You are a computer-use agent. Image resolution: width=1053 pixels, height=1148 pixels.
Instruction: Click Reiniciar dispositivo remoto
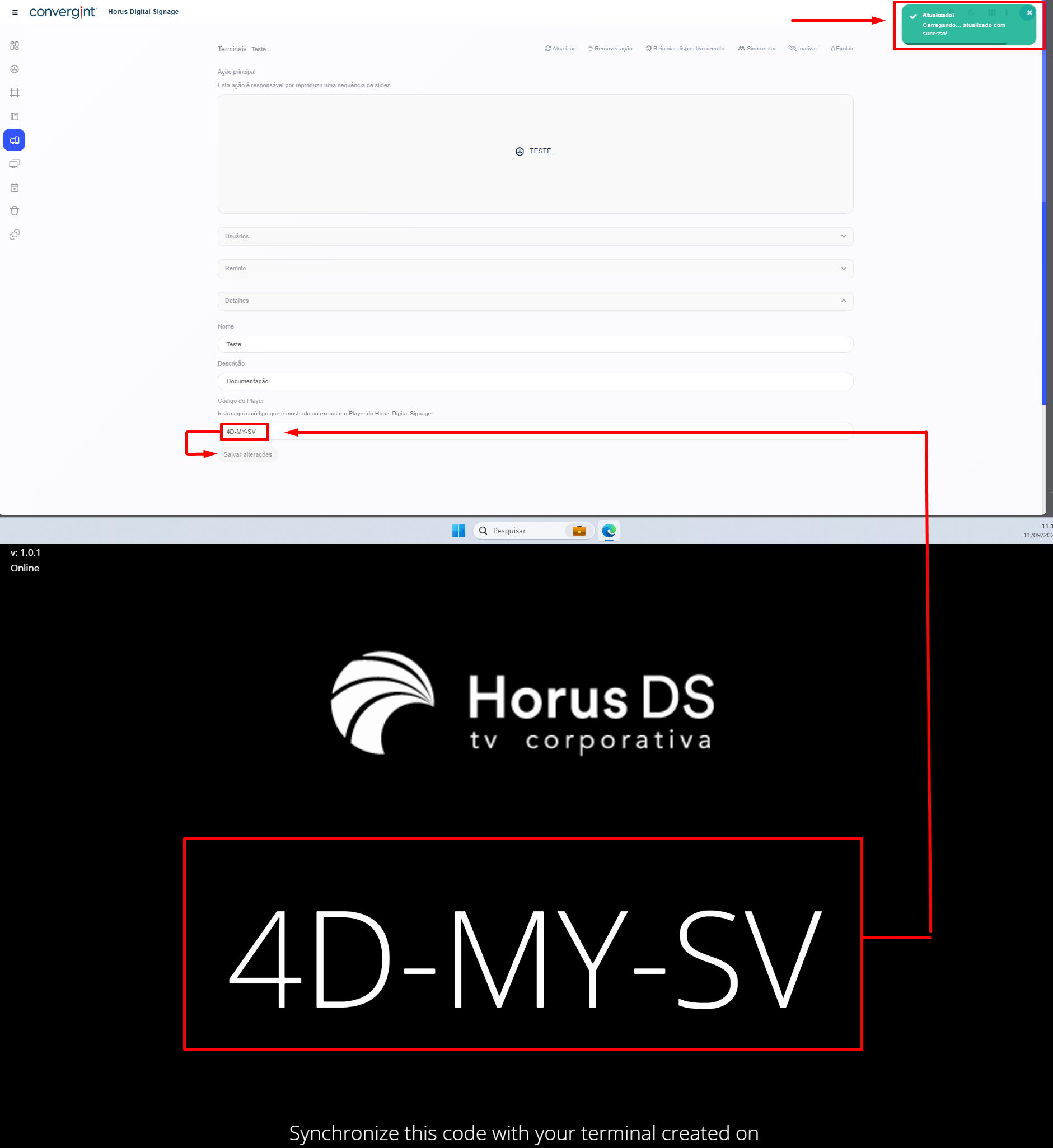[x=684, y=49]
